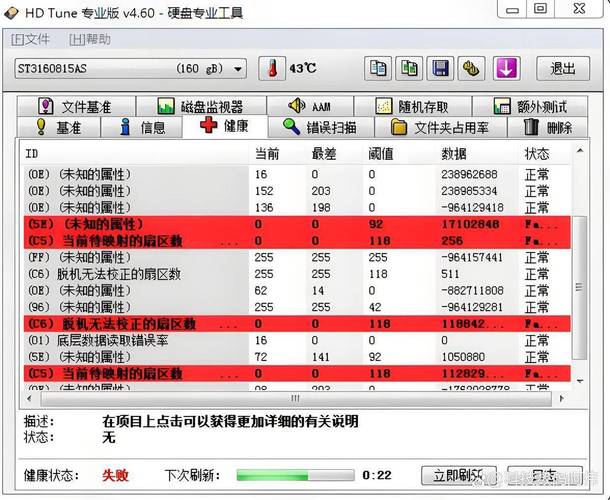610x500 pixels.
Task: Open the 文件 menu
Action: pyautogui.click(x=30, y=39)
